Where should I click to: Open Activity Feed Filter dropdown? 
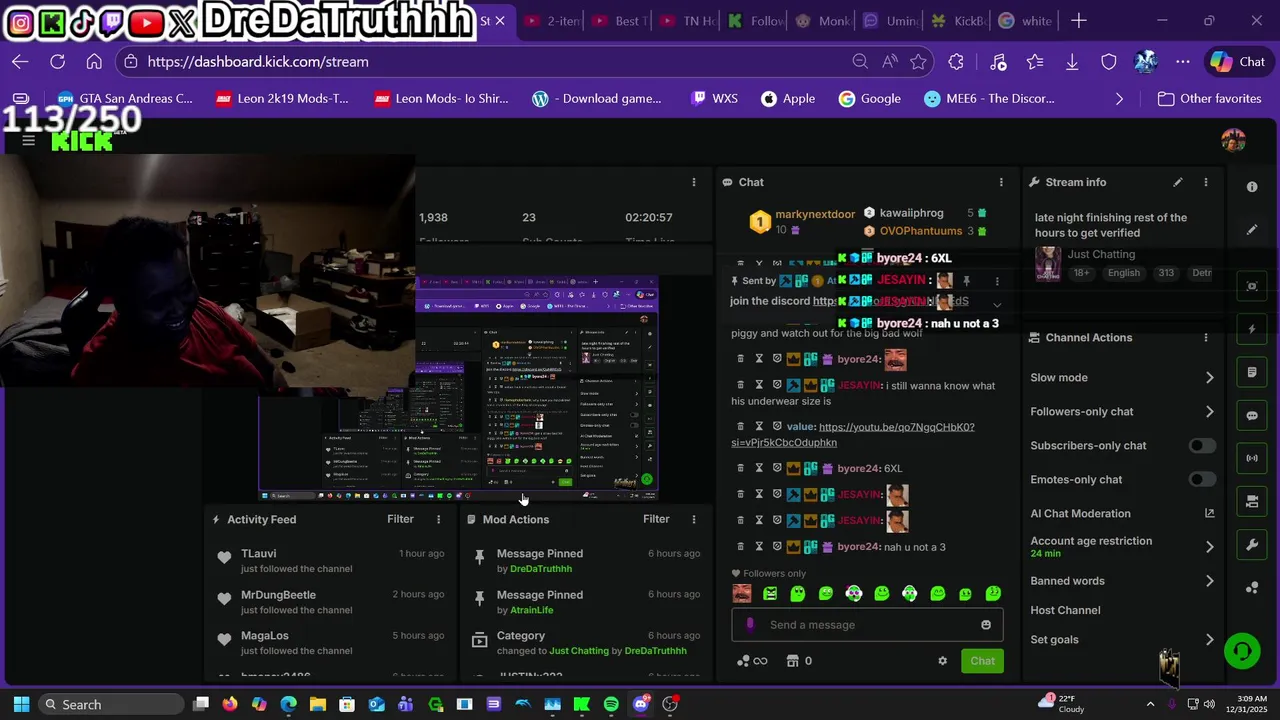point(400,519)
